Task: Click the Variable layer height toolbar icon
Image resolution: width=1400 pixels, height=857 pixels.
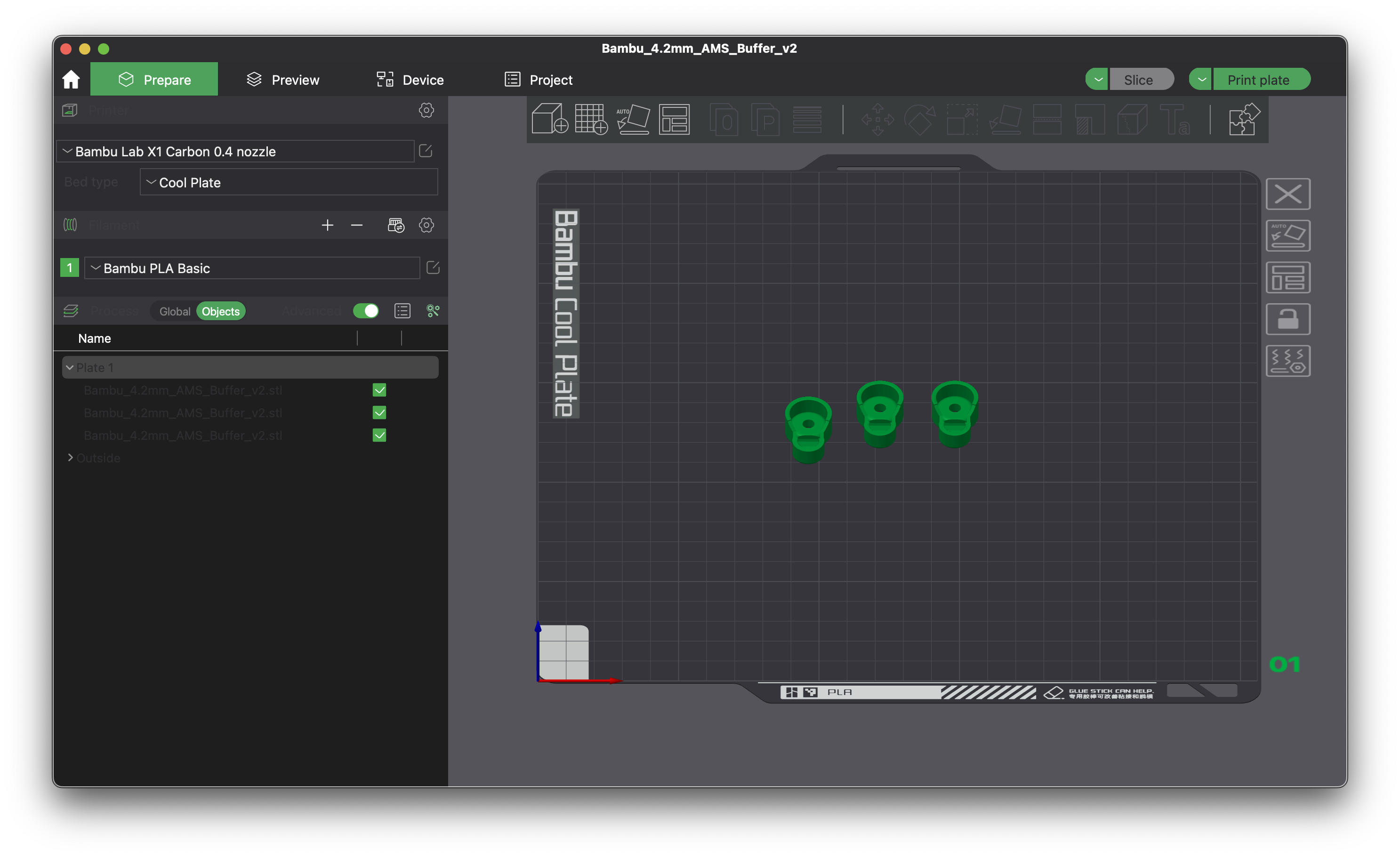Action: (x=807, y=119)
